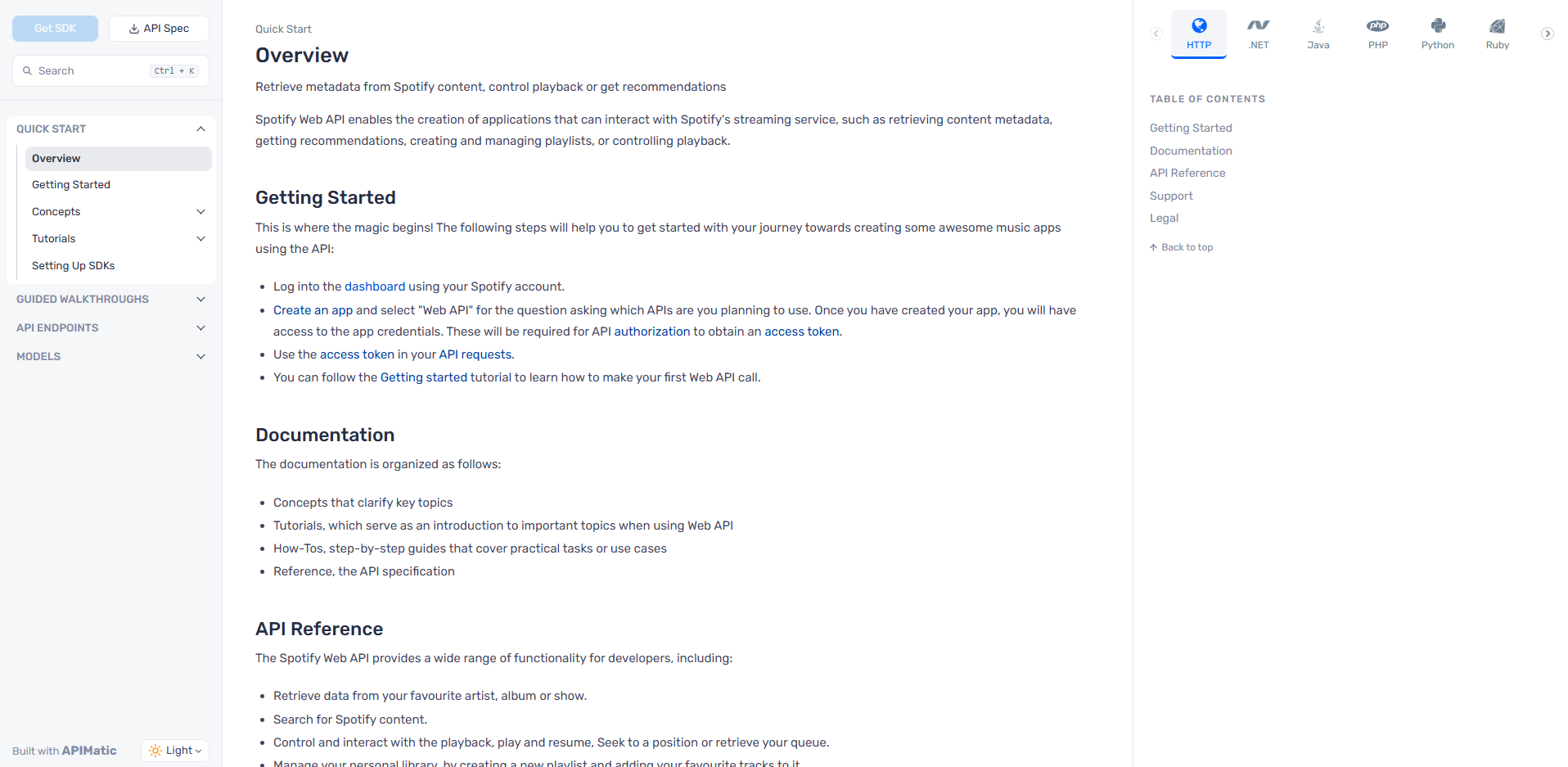Choose the Ruby language icon
Image resolution: width=1568 pixels, height=767 pixels.
(1498, 26)
